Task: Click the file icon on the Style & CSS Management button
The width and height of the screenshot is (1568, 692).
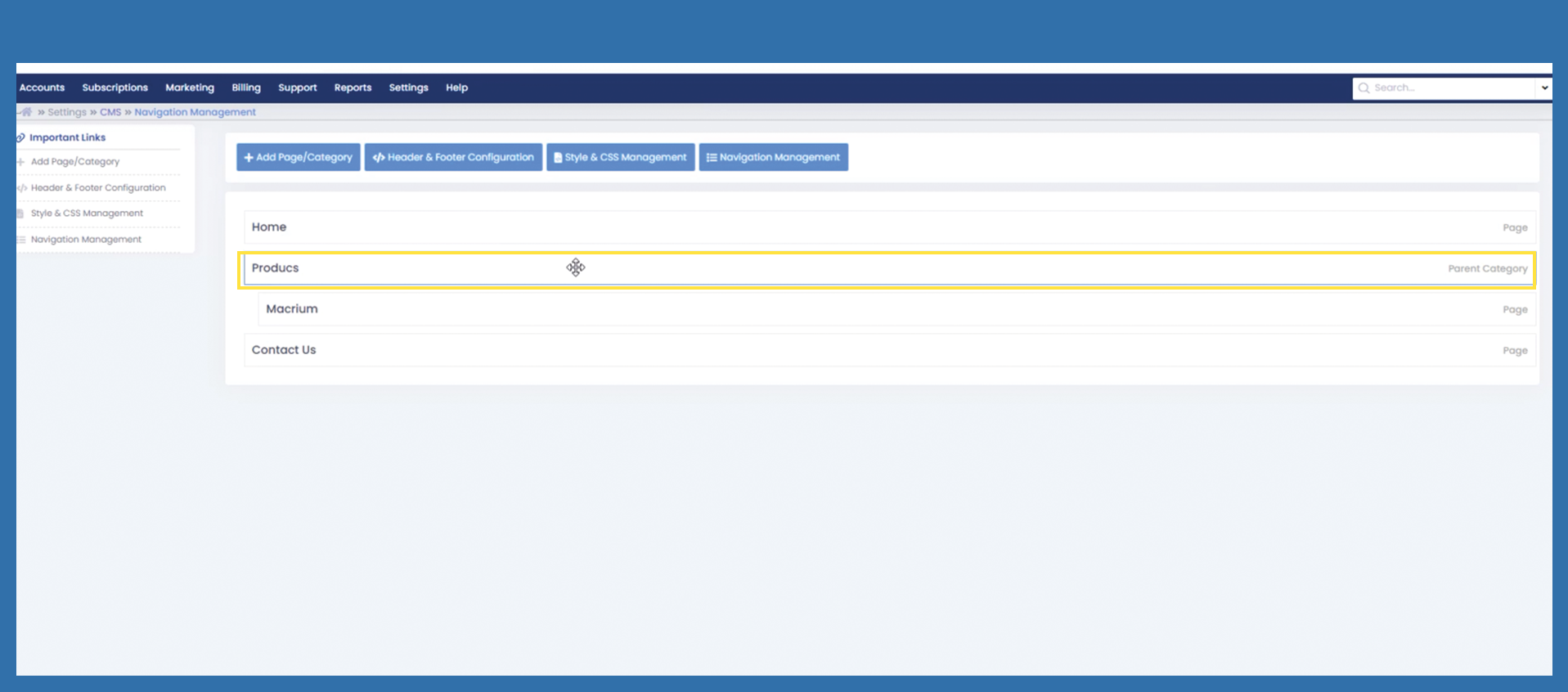Action: click(x=558, y=158)
